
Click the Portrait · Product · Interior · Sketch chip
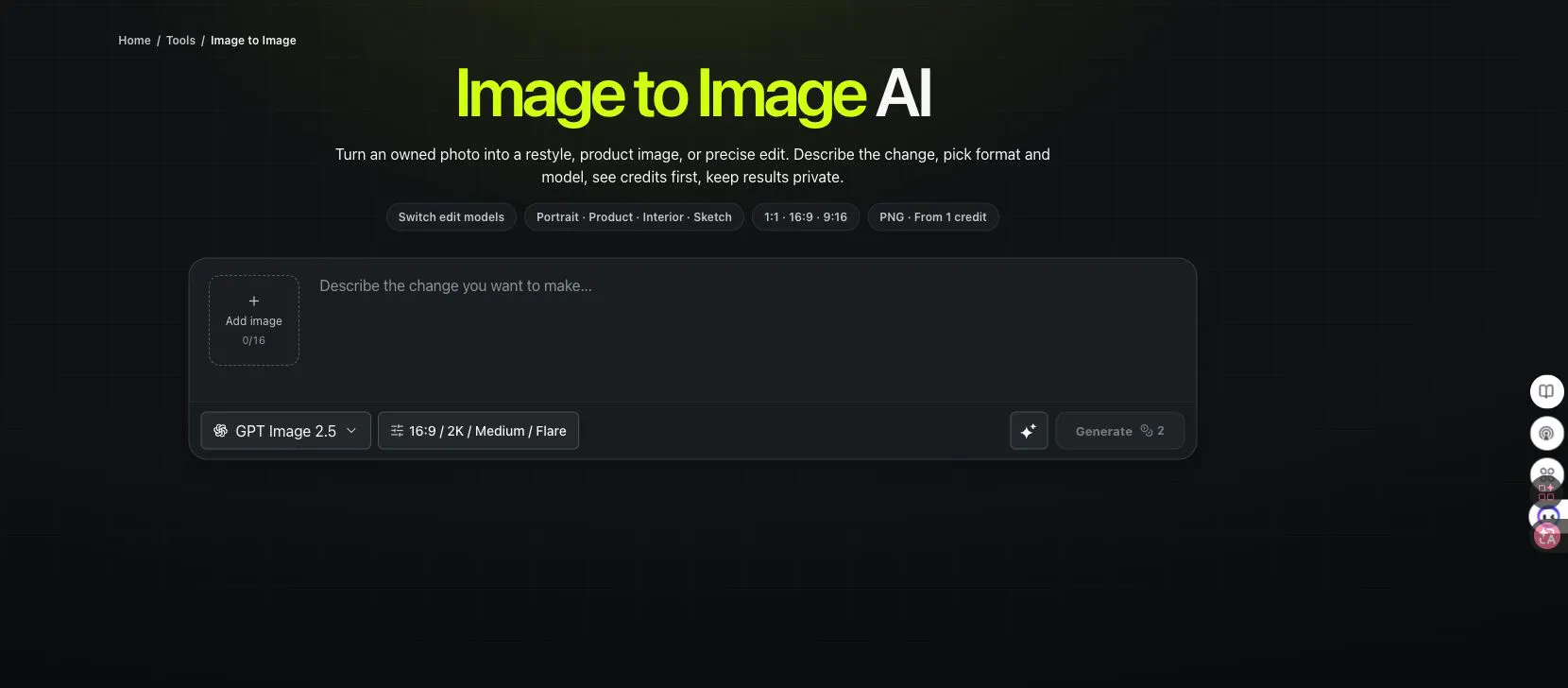pos(634,217)
